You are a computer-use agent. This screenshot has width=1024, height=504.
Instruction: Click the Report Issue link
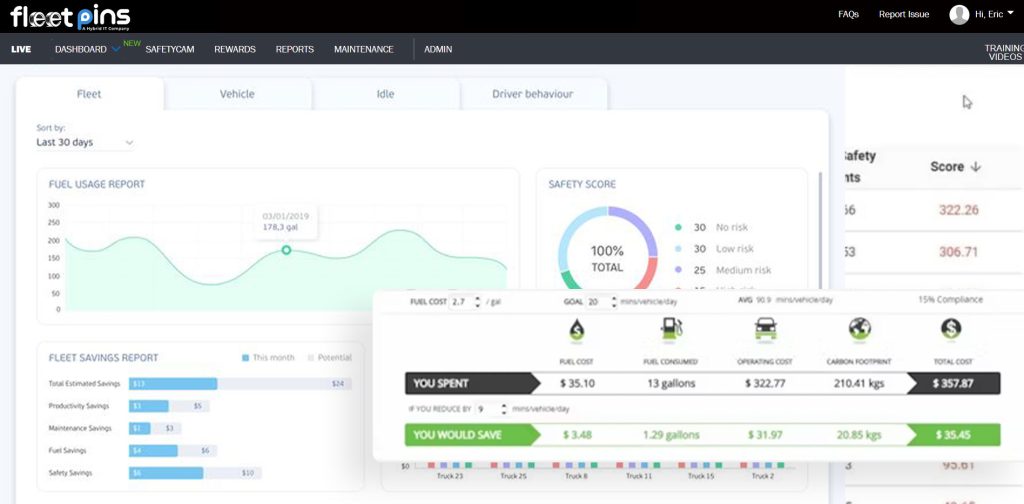pyautogui.click(x=904, y=14)
